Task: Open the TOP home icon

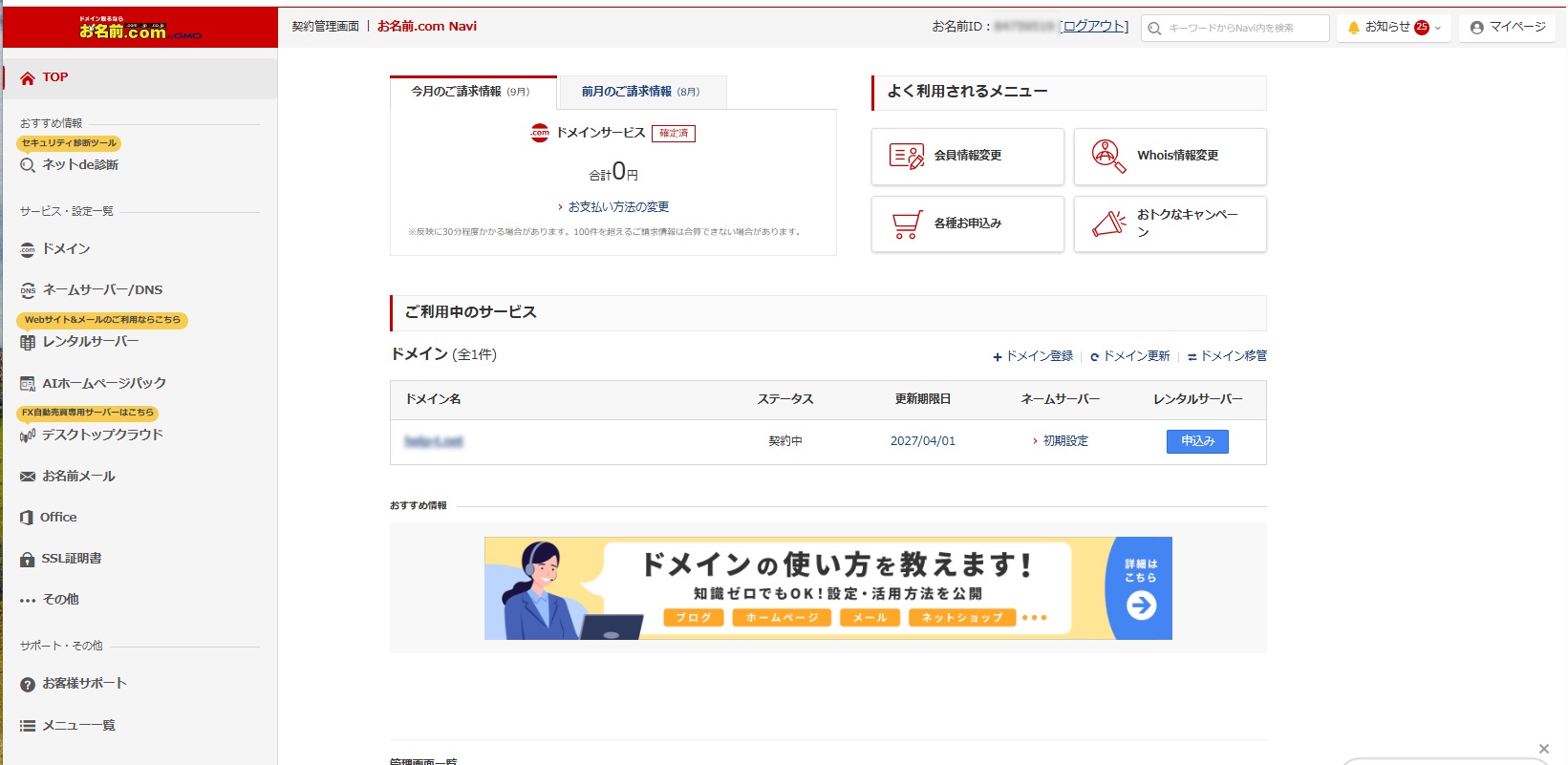Action: coord(28,78)
